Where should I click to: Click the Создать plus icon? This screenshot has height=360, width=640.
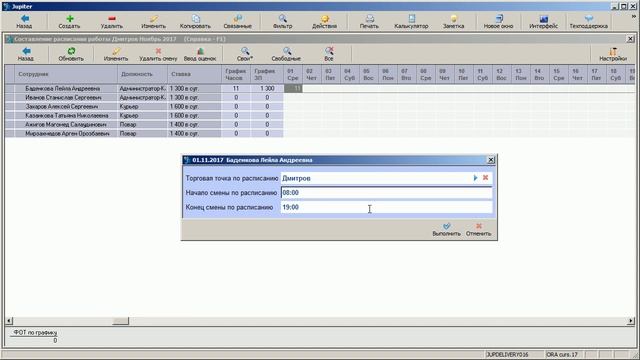click(69, 19)
